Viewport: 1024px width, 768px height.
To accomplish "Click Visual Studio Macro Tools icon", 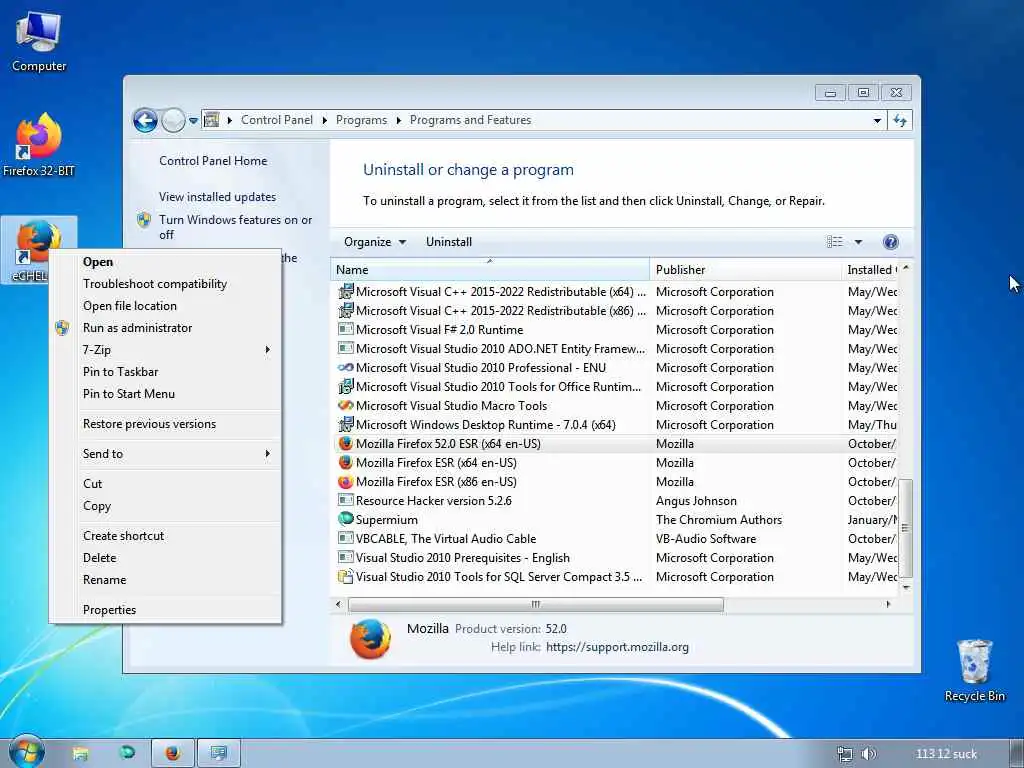I will pyautogui.click(x=345, y=406).
